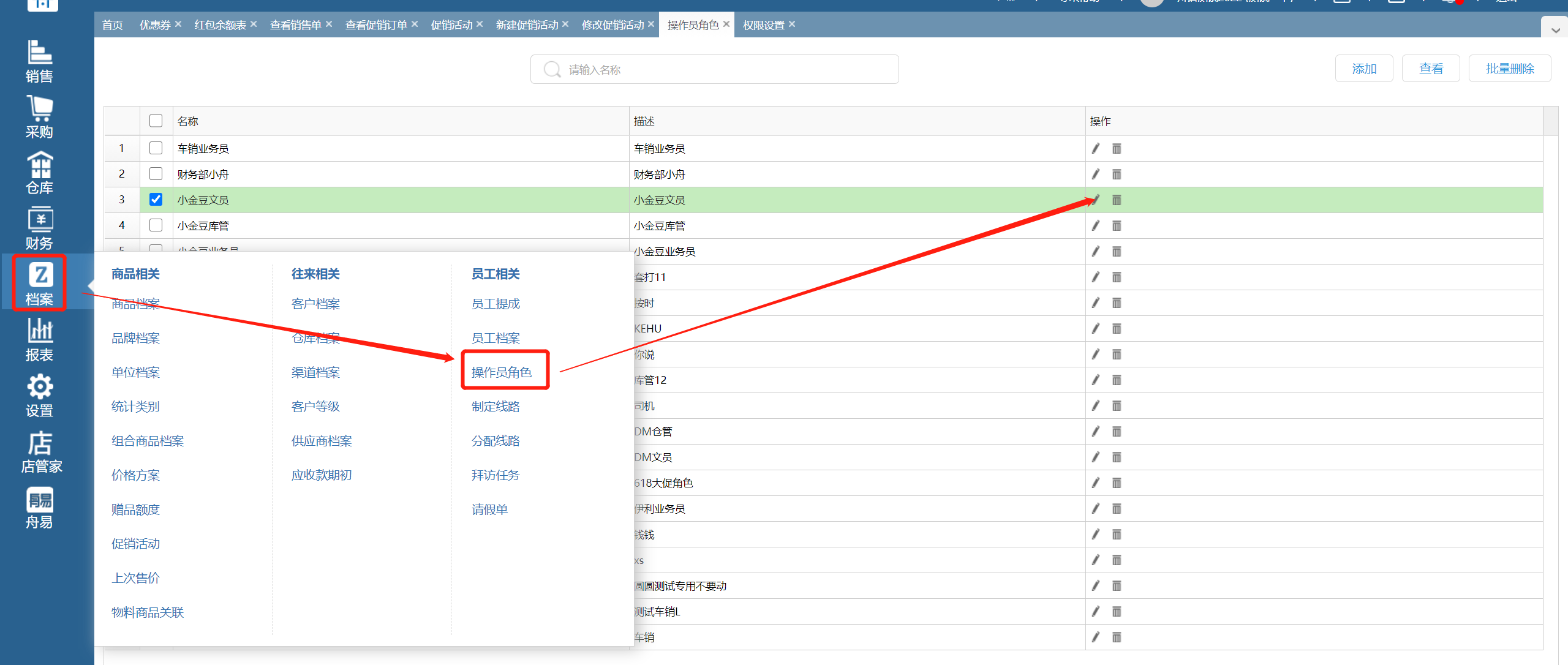1568x665 pixels.
Task: Select the 圆圆测试专用不要动 description cell
Action: pyautogui.click(x=858, y=586)
